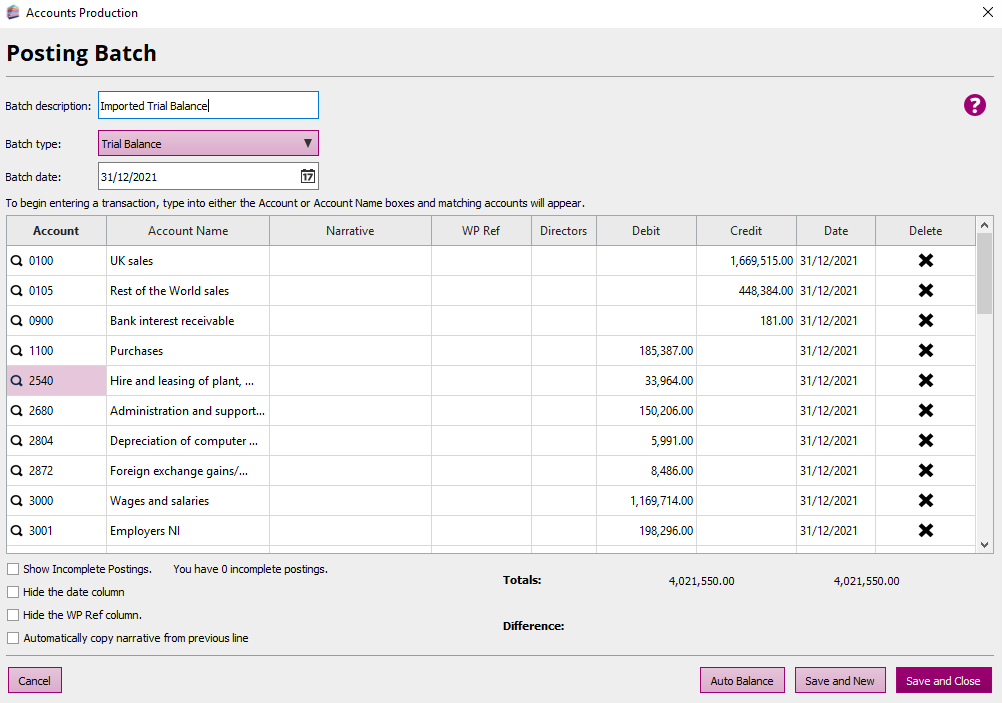The image size is (1002, 703).
Task: Click the Batch description text field
Action: coord(208,106)
